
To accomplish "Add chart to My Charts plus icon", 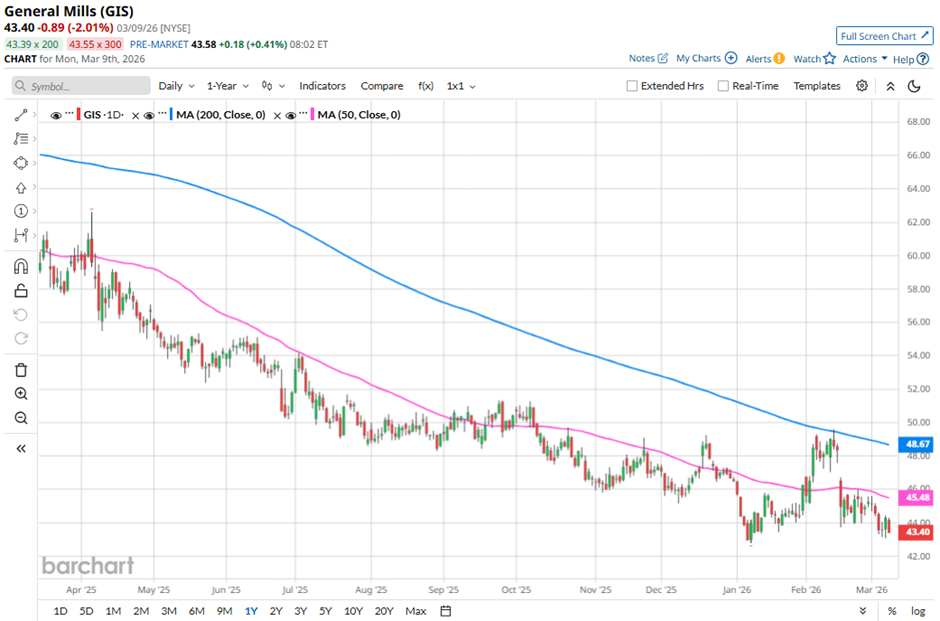I will tap(731, 58).
